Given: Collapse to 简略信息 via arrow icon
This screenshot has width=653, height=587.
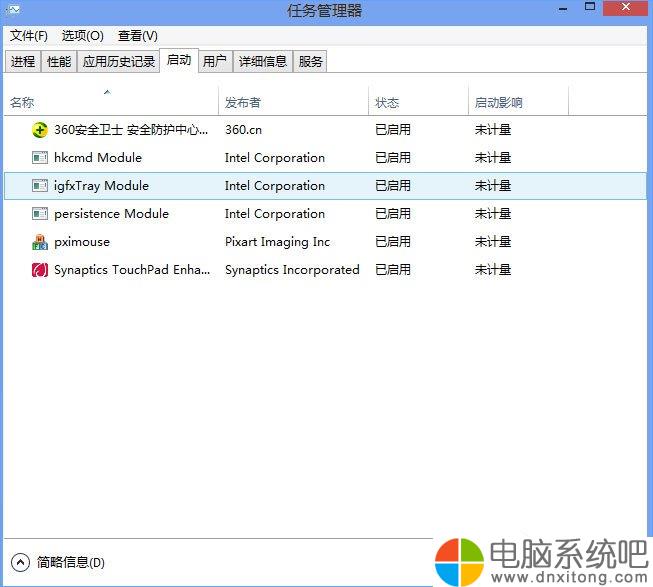Looking at the screenshot, I should tap(20, 562).
